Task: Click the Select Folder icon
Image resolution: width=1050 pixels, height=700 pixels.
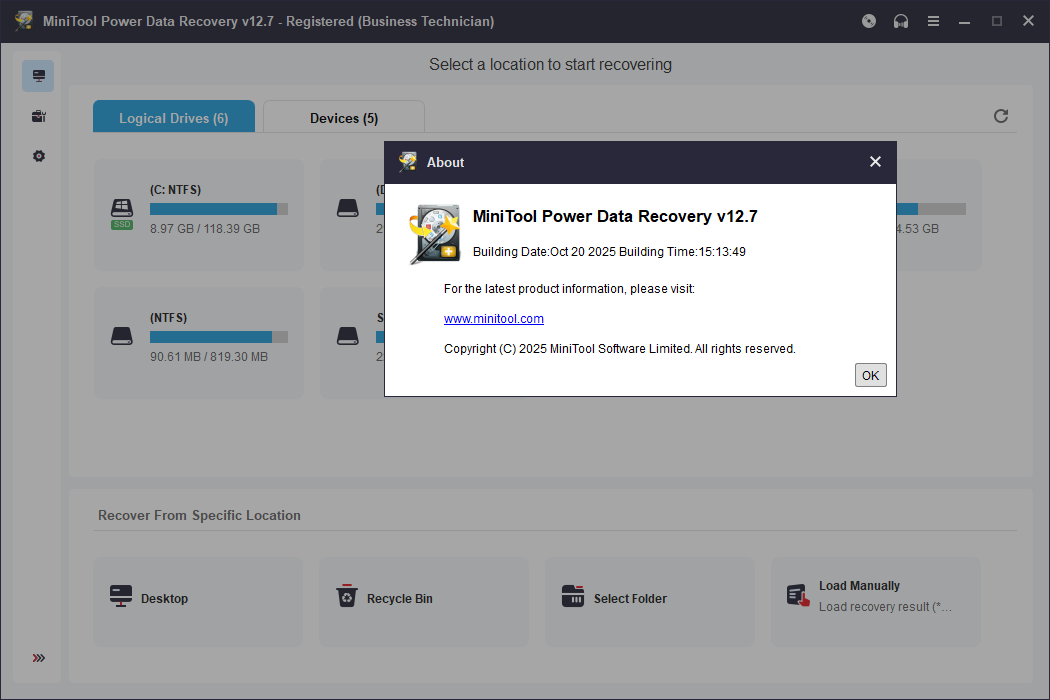Action: pos(573,596)
